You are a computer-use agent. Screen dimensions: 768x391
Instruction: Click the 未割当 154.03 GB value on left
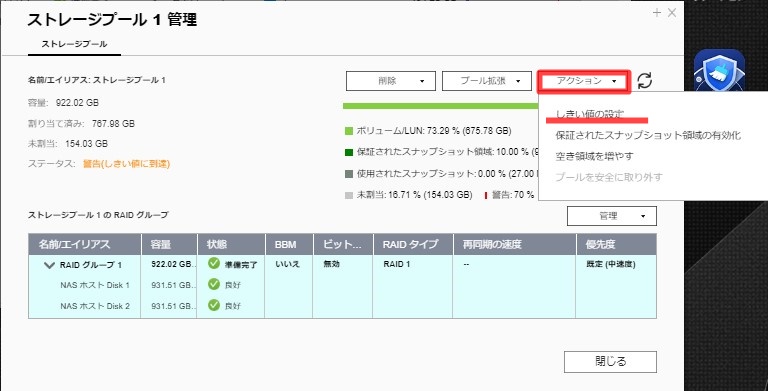[86, 144]
